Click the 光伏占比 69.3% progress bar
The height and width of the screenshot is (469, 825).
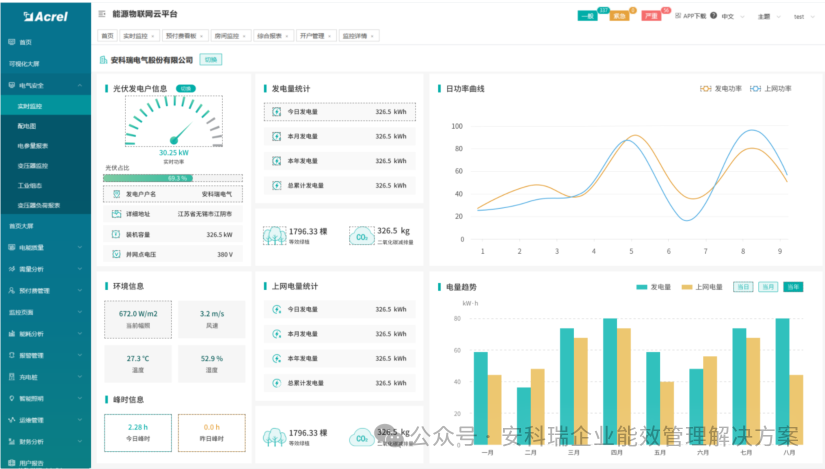tap(173, 178)
